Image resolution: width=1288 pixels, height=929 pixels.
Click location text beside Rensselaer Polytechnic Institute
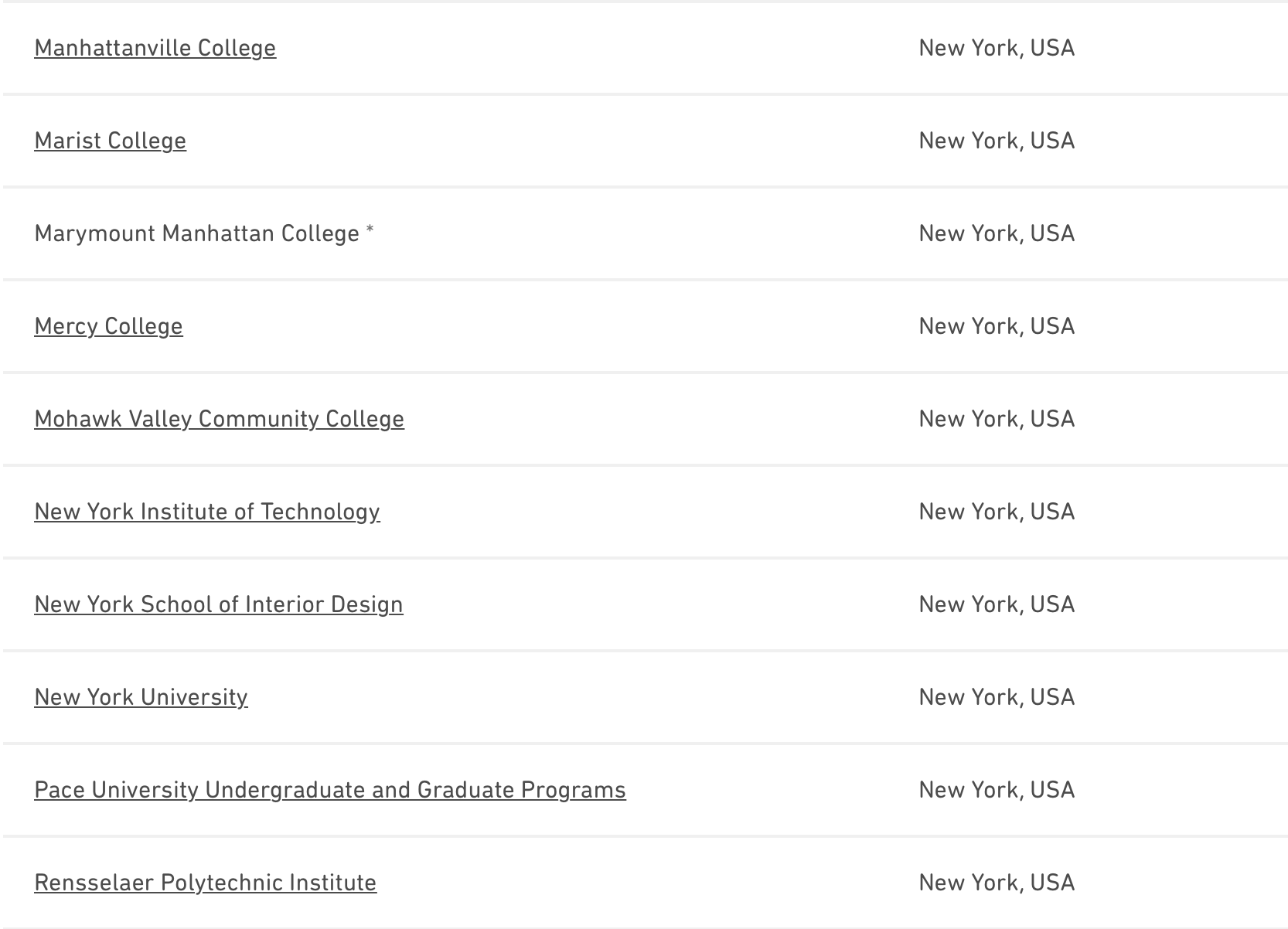tap(996, 883)
